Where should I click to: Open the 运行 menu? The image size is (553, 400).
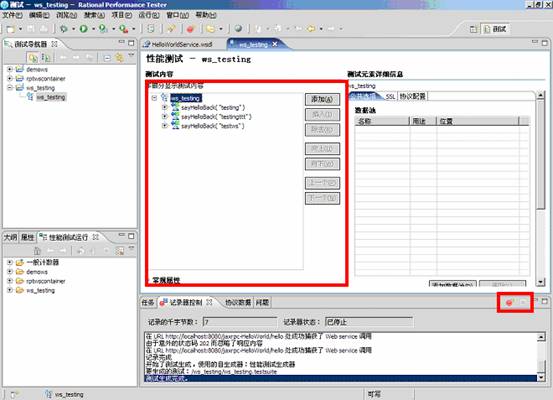click(149, 15)
